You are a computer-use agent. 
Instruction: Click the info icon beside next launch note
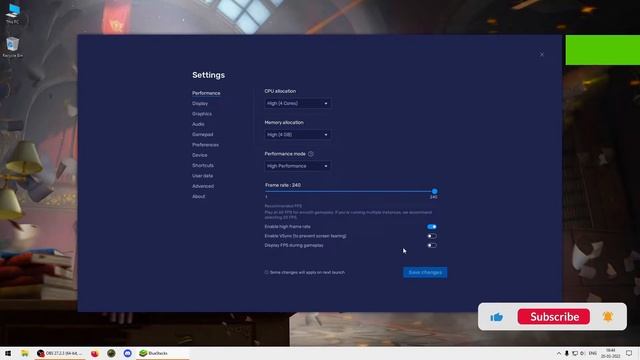pyautogui.click(x=267, y=272)
